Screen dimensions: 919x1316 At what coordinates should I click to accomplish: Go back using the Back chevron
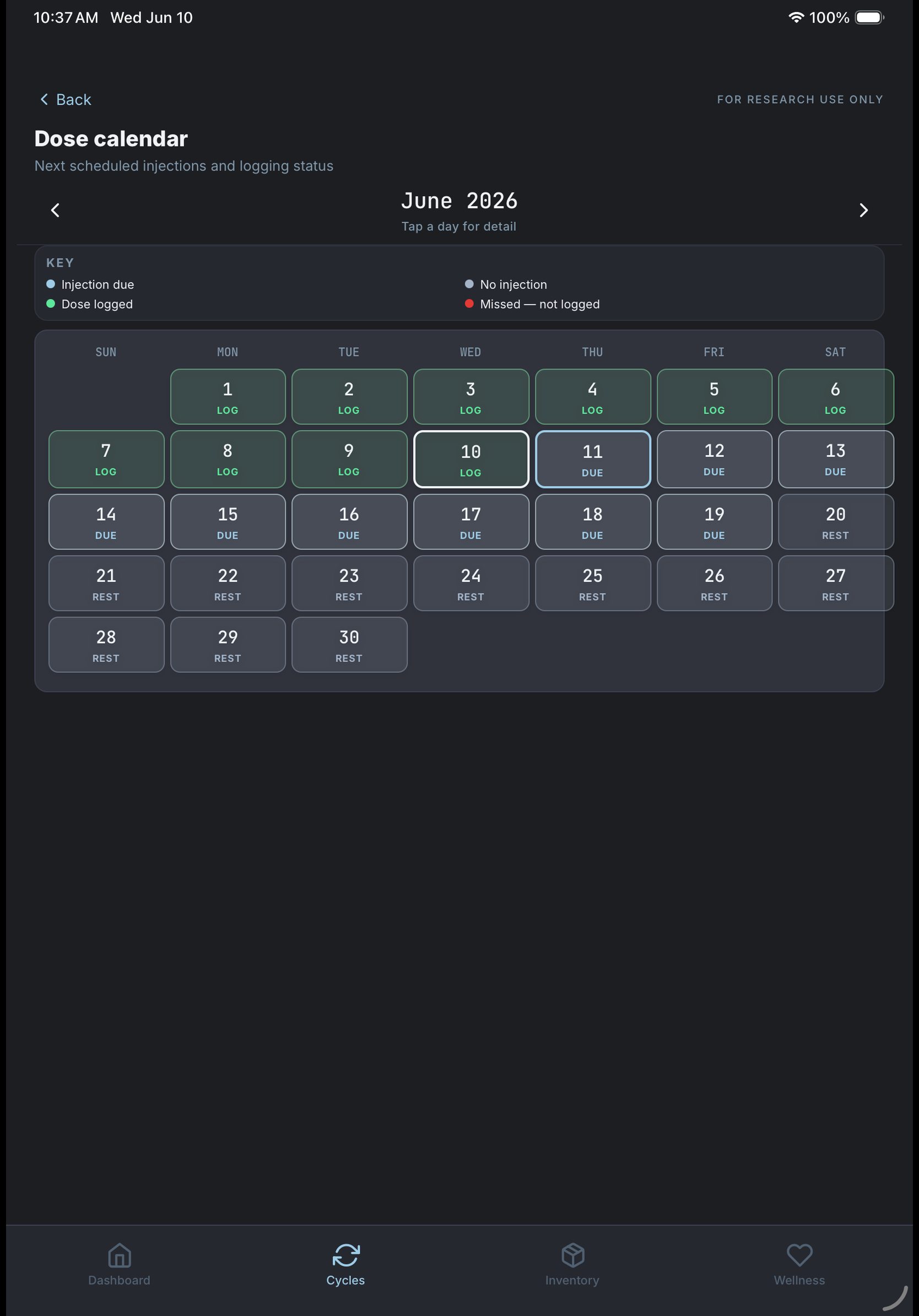[66, 100]
